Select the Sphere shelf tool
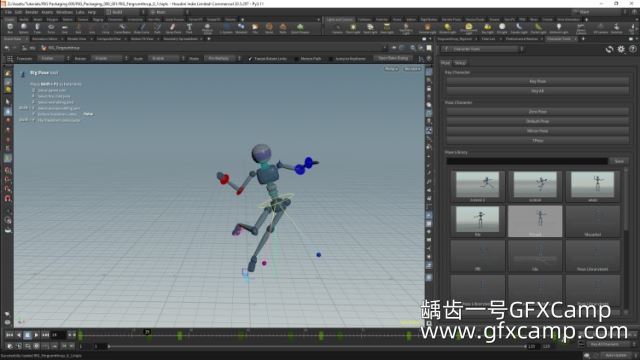The height and width of the screenshot is (360, 640). 24,28
